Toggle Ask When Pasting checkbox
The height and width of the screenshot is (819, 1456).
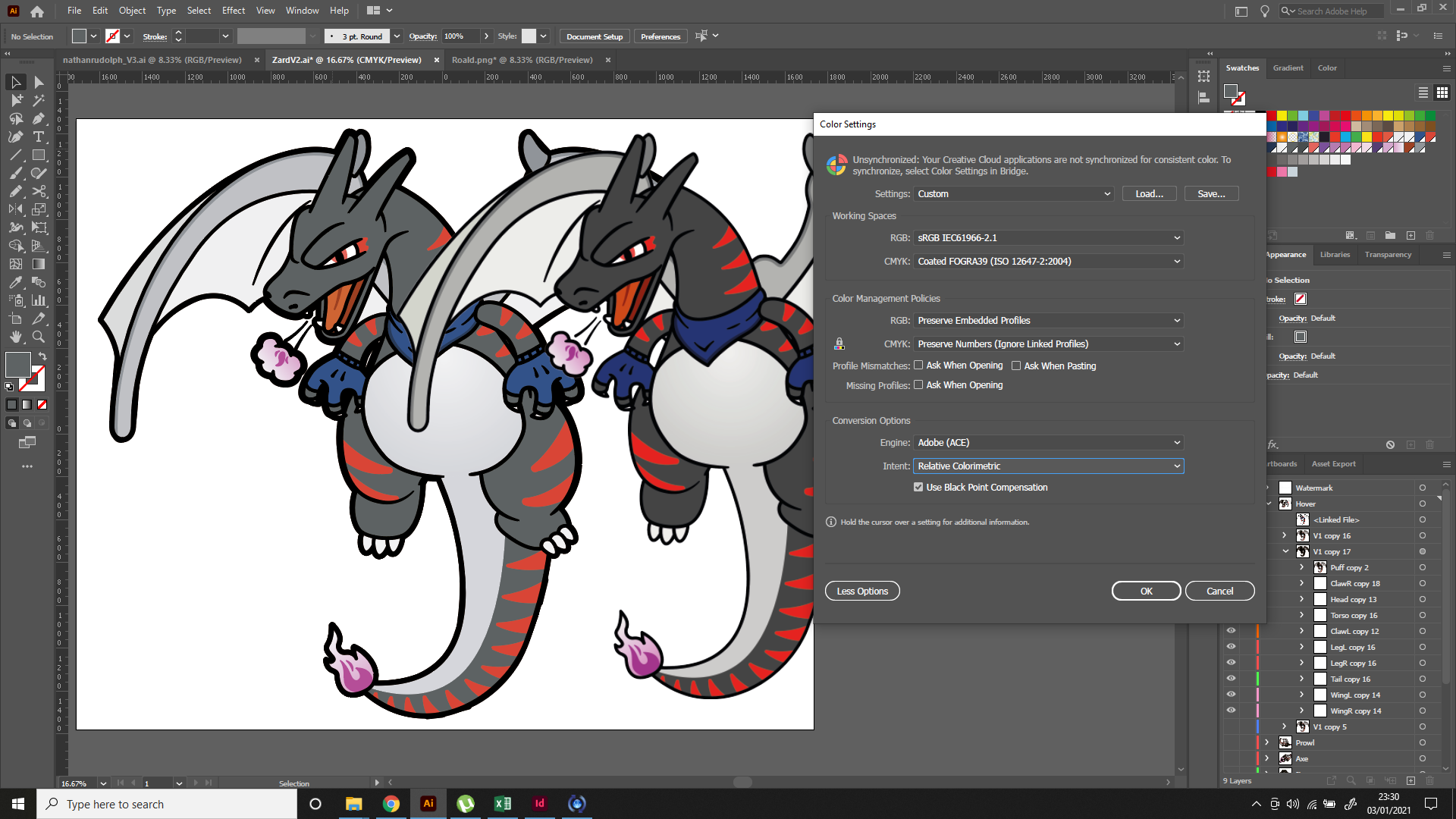point(1016,366)
